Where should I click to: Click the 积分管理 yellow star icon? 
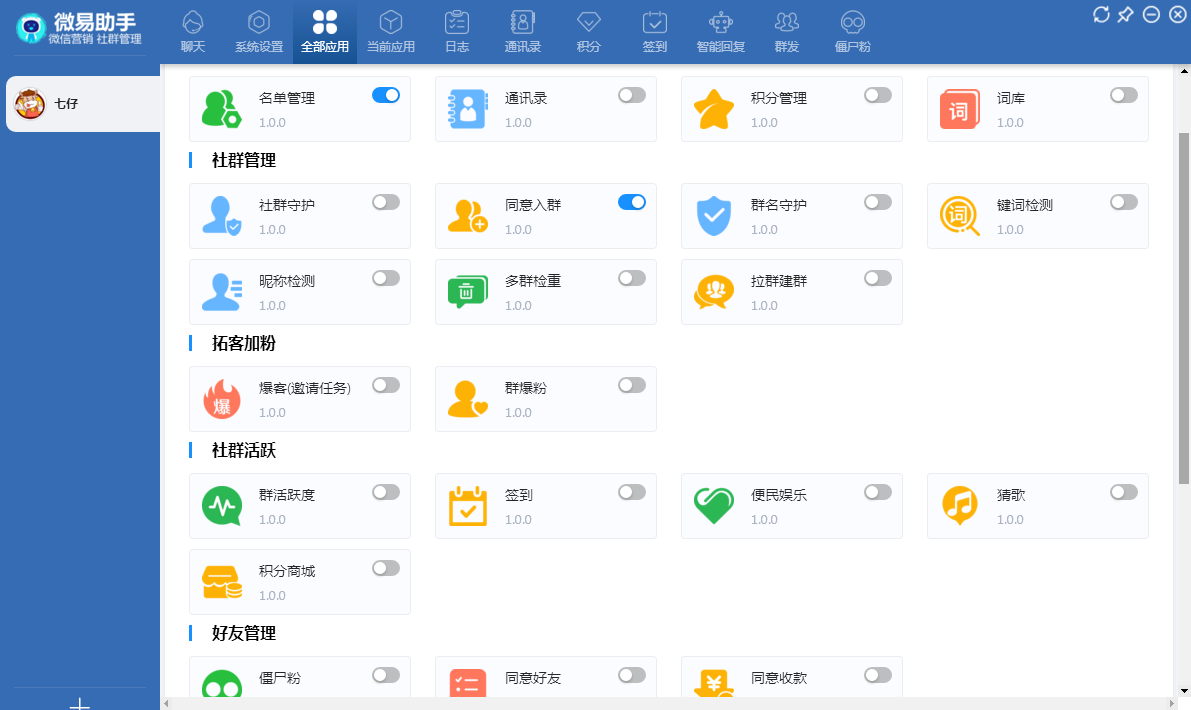click(713, 109)
